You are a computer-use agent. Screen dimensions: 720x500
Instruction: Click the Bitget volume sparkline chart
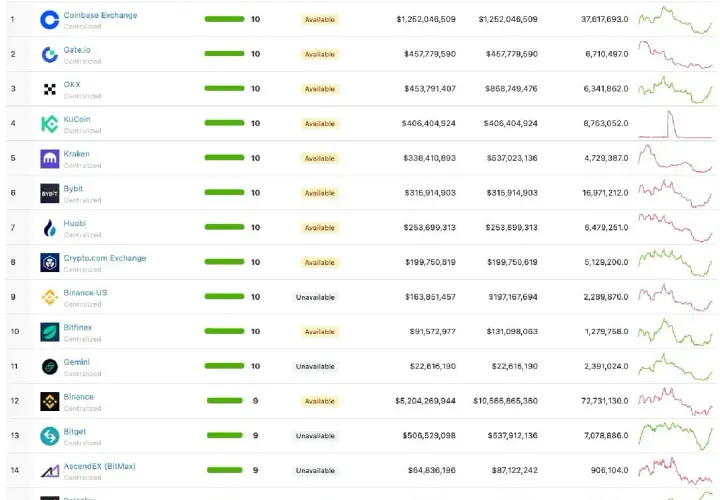[x=675, y=436]
